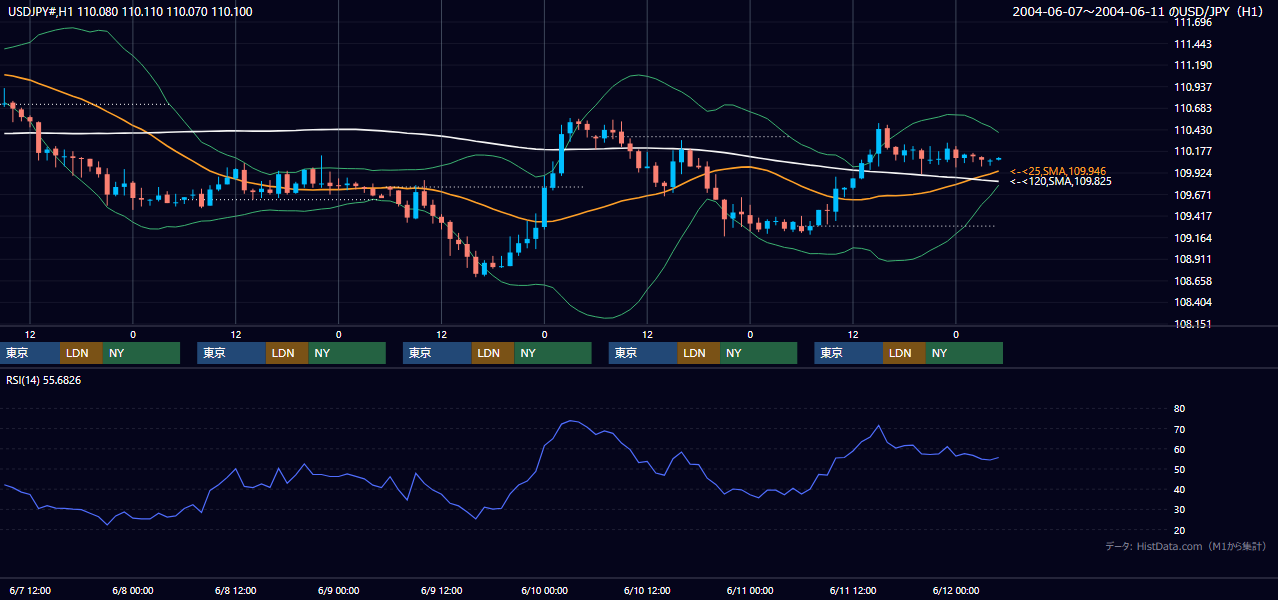Click the RSI(14) 55.6826 indicator label
Viewport: 1278px width, 600px height.
[x=44, y=380]
